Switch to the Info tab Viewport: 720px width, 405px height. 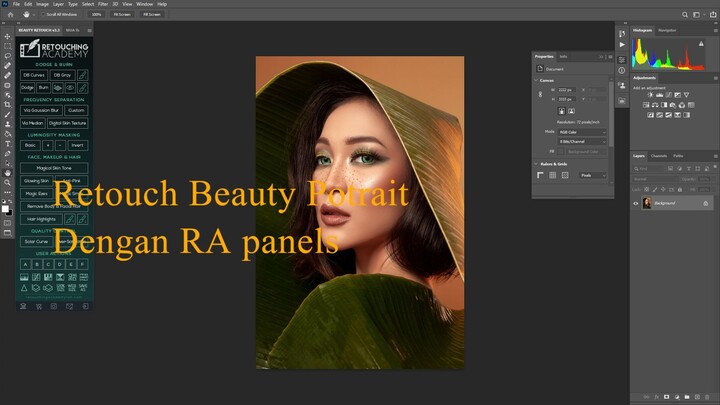pos(563,56)
